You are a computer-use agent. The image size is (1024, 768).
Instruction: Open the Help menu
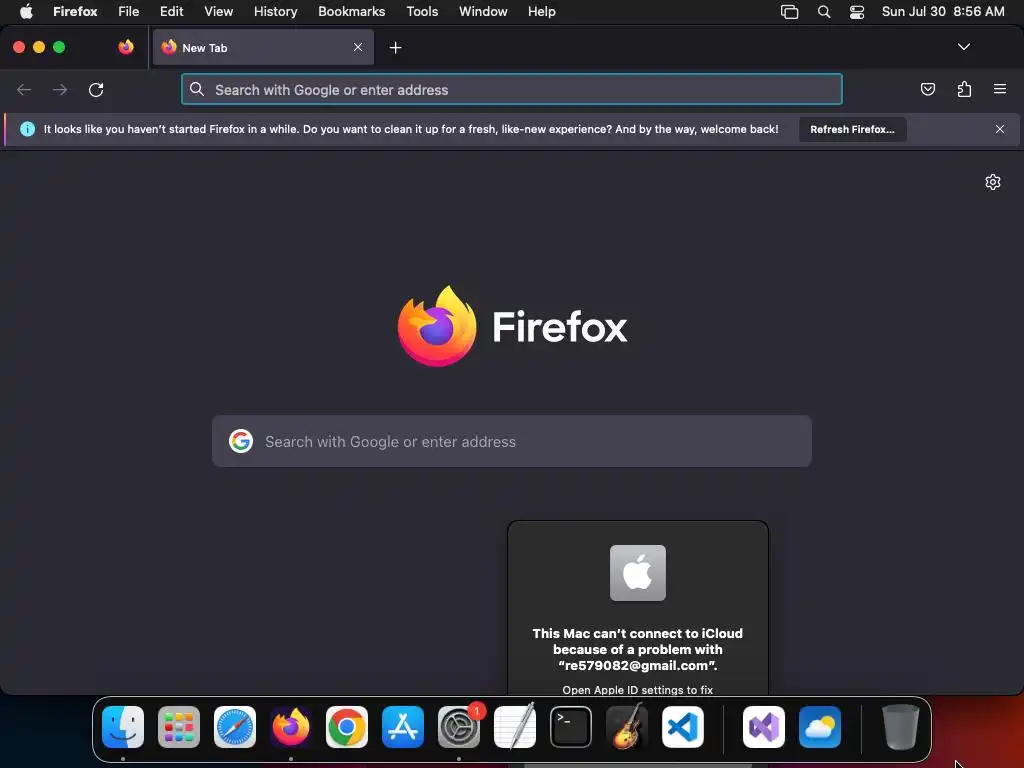541,12
